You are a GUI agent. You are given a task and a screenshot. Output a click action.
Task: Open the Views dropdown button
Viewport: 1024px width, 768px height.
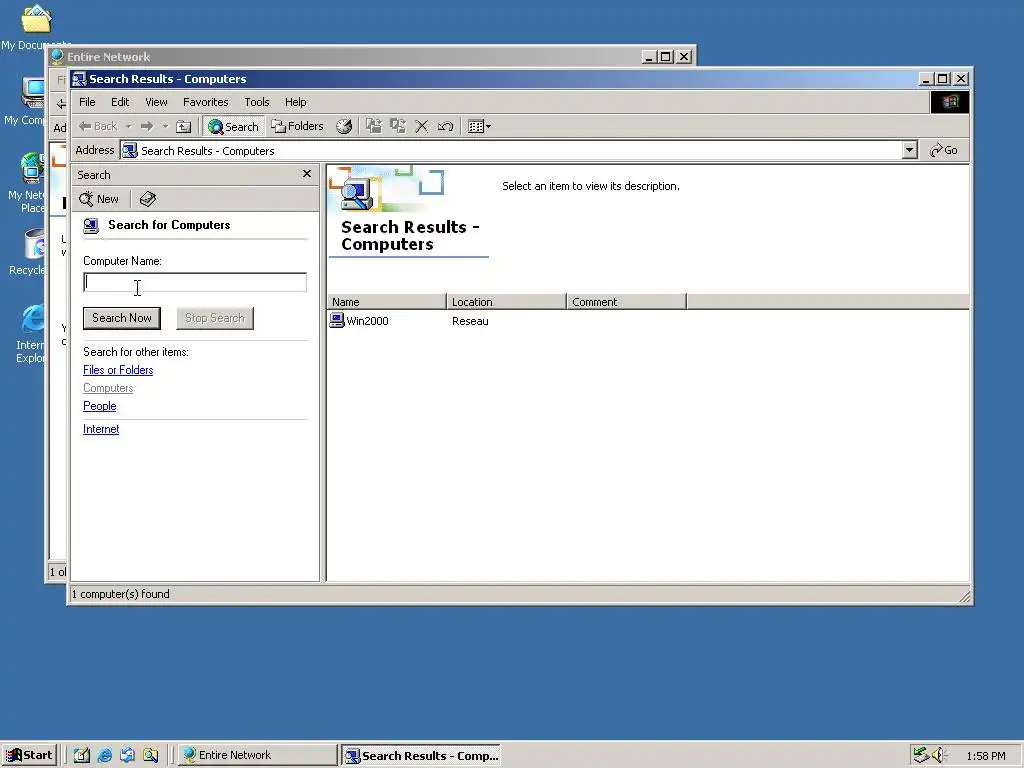[479, 127]
